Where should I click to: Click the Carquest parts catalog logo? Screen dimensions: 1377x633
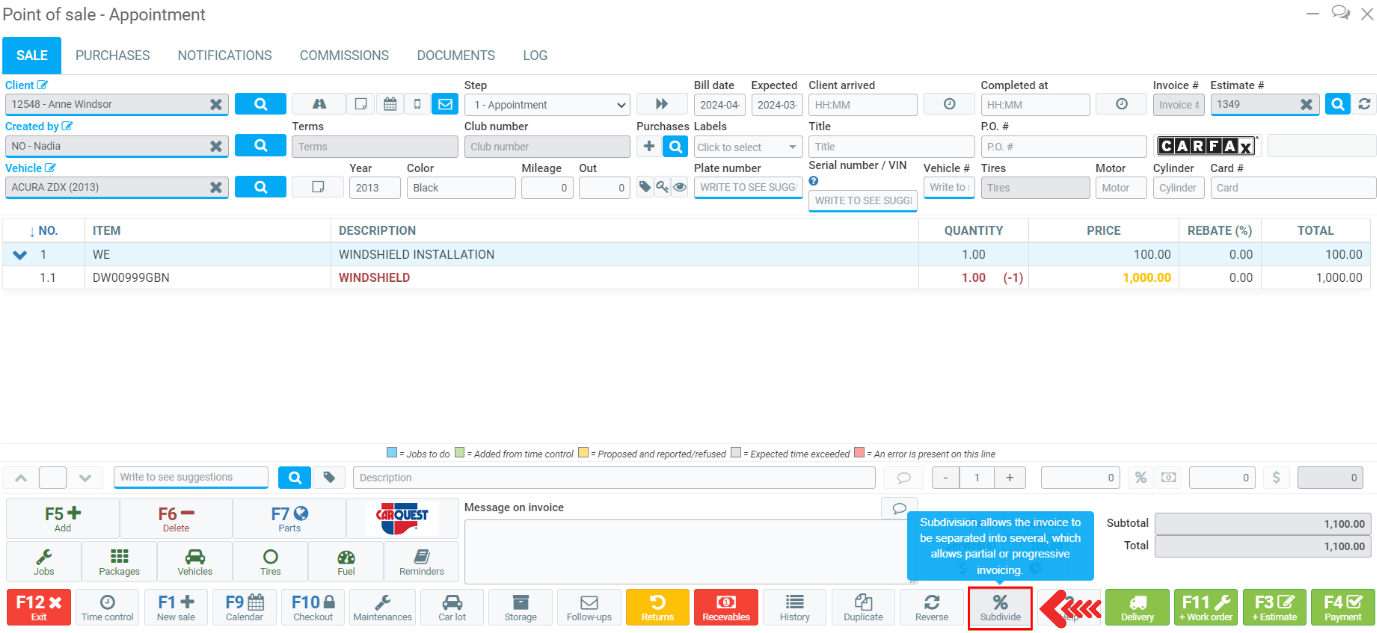click(x=402, y=519)
